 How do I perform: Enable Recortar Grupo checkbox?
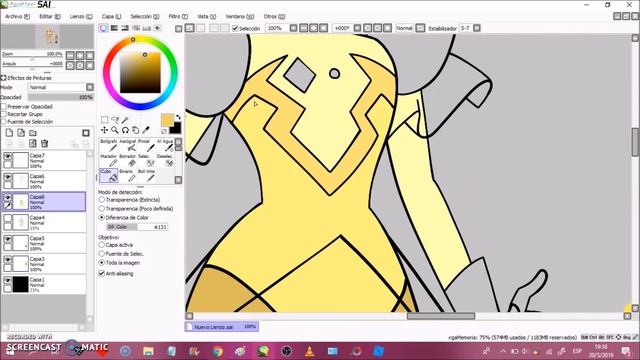[4, 114]
